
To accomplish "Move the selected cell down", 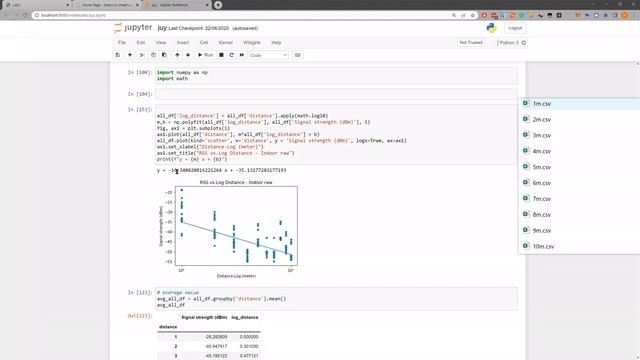I will click(188, 55).
